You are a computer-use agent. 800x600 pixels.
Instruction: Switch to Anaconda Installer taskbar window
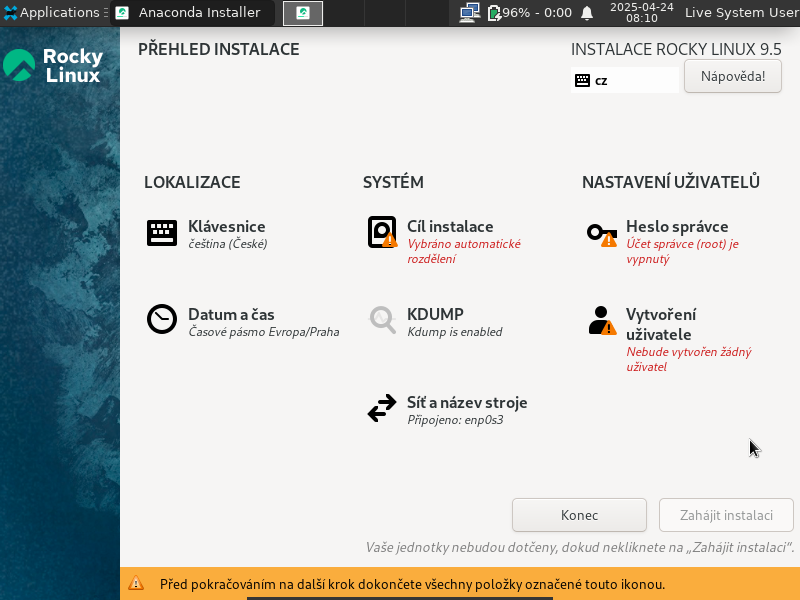(x=190, y=13)
